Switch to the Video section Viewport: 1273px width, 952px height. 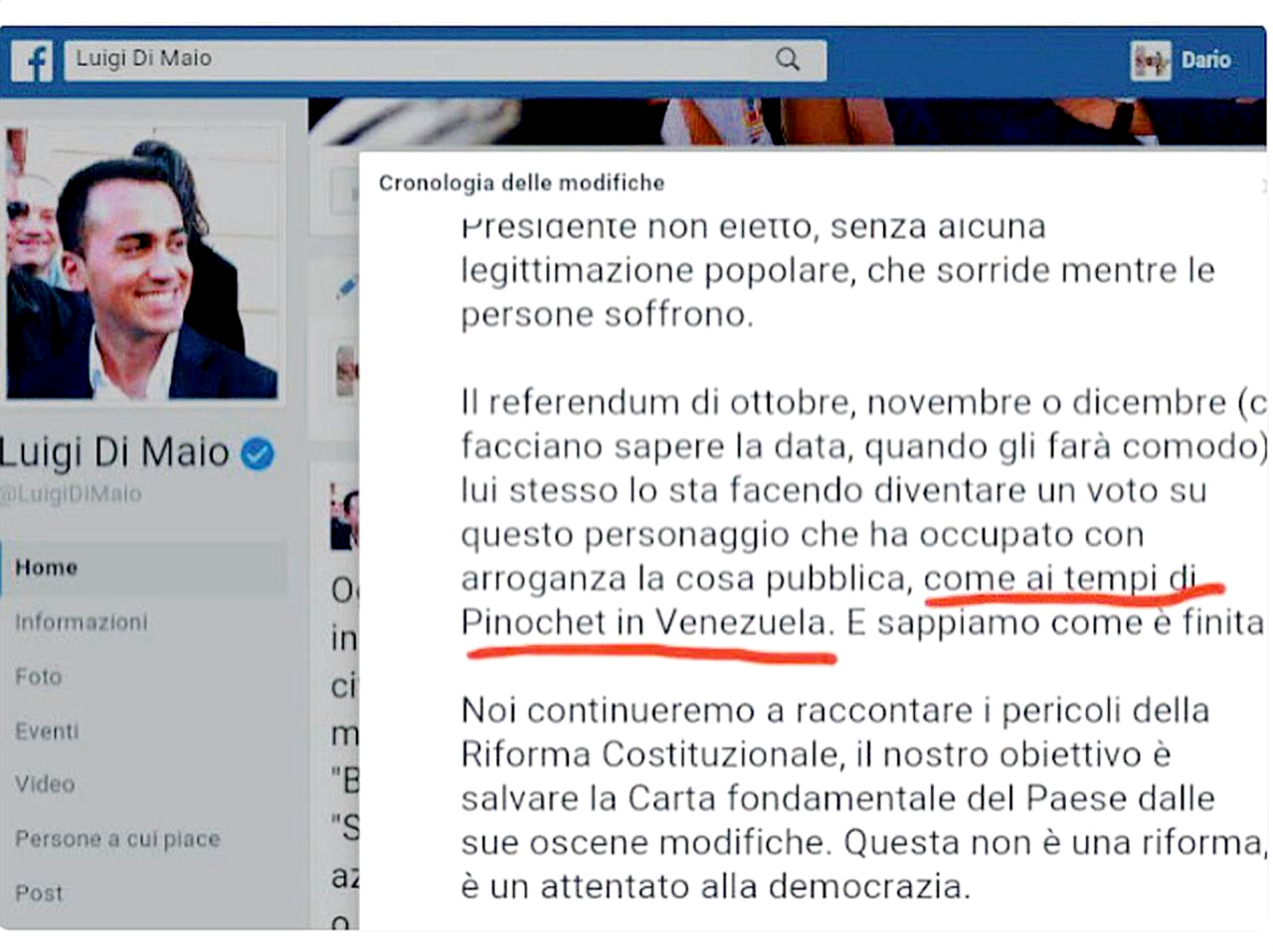click(45, 784)
